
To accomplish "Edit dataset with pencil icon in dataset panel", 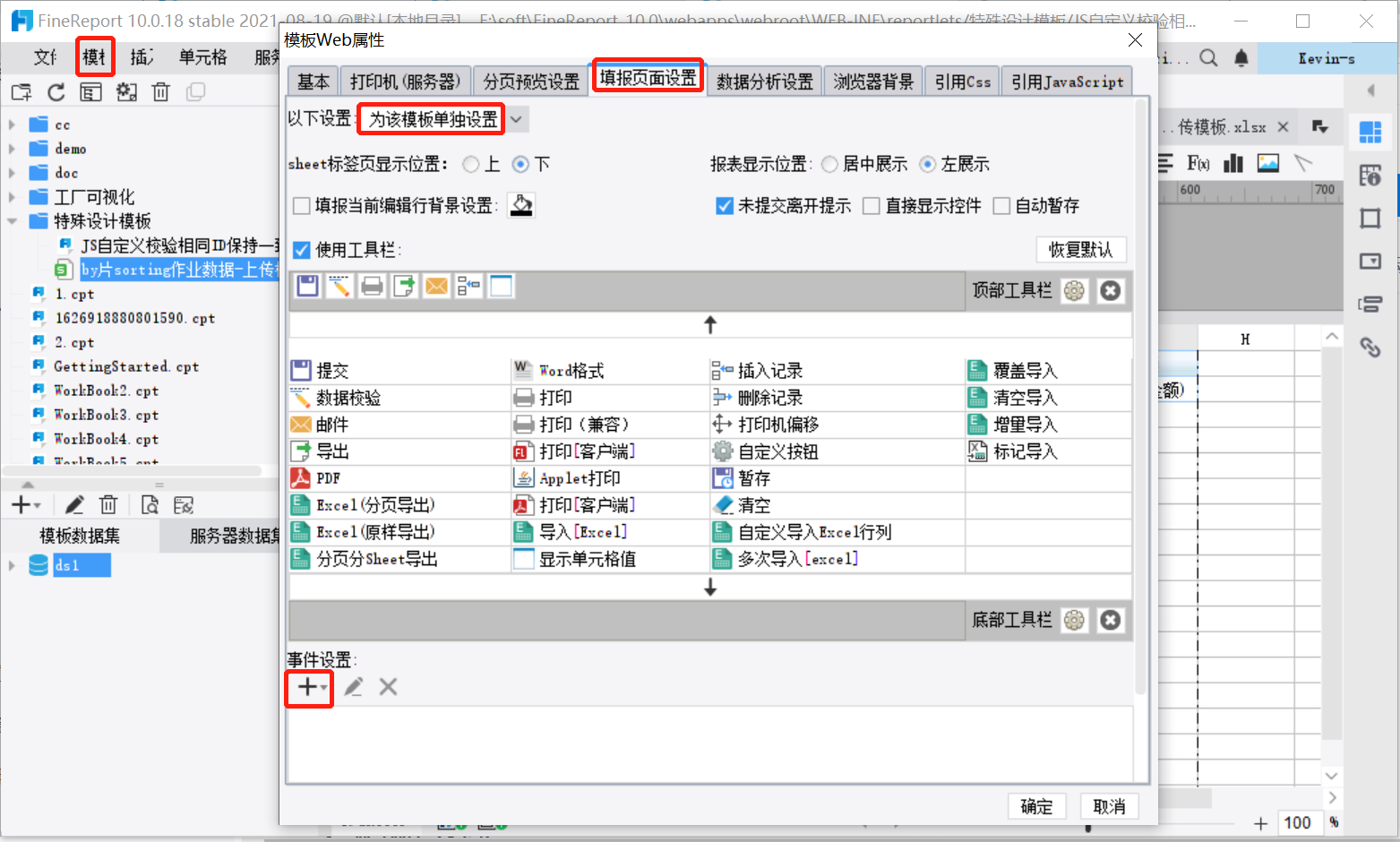I will pyautogui.click(x=74, y=505).
